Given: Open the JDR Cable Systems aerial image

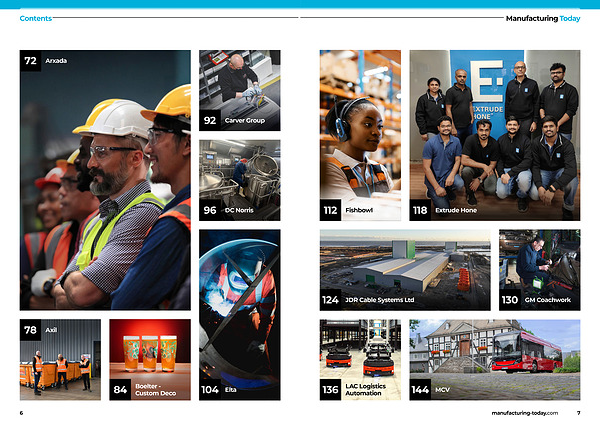Looking at the screenshot, I should (405, 270).
